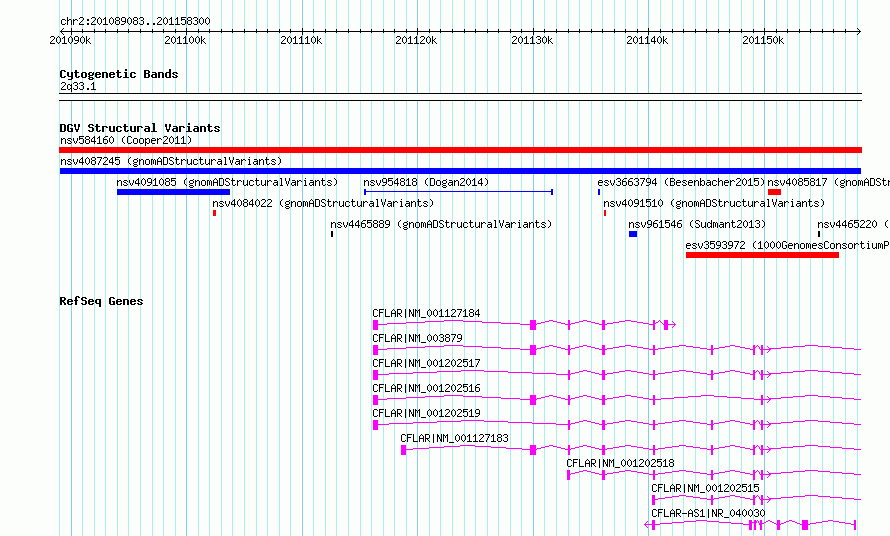Select the Cytogenetic Bands track title
Viewport: 890px width, 536px height.
[119, 74]
